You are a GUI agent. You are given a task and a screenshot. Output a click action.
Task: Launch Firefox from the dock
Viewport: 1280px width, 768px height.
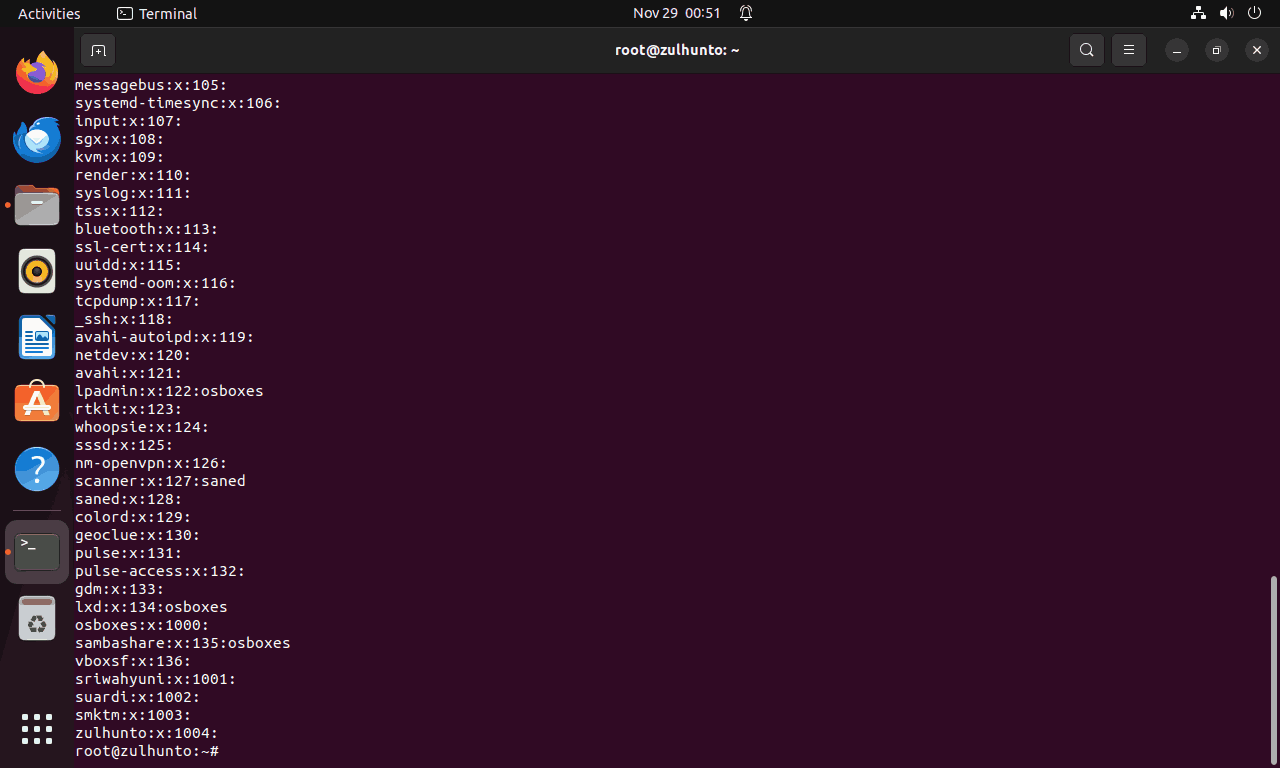pos(37,73)
